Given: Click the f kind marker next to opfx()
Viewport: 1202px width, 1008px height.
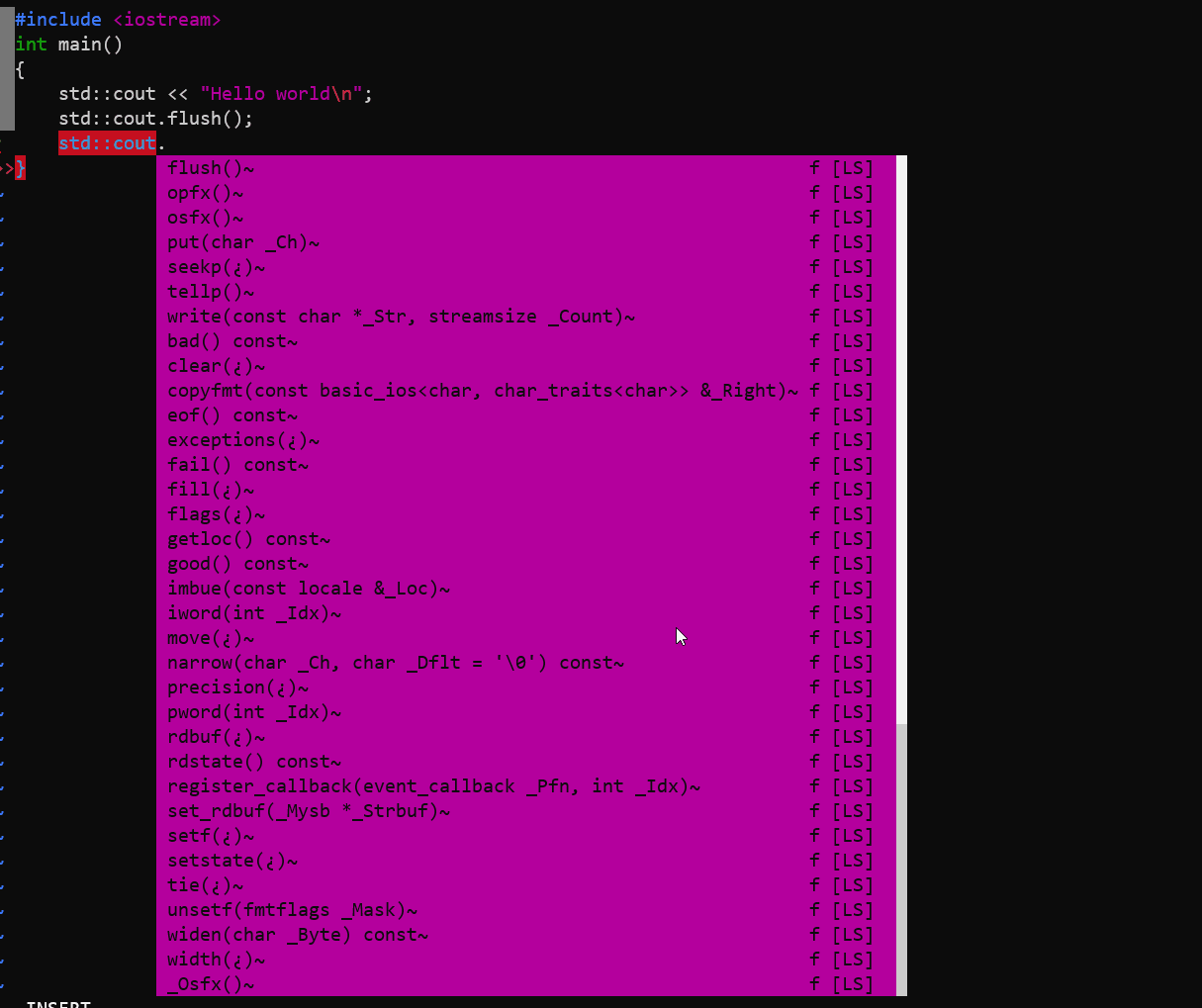Looking at the screenshot, I should click(x=812, y=192).
